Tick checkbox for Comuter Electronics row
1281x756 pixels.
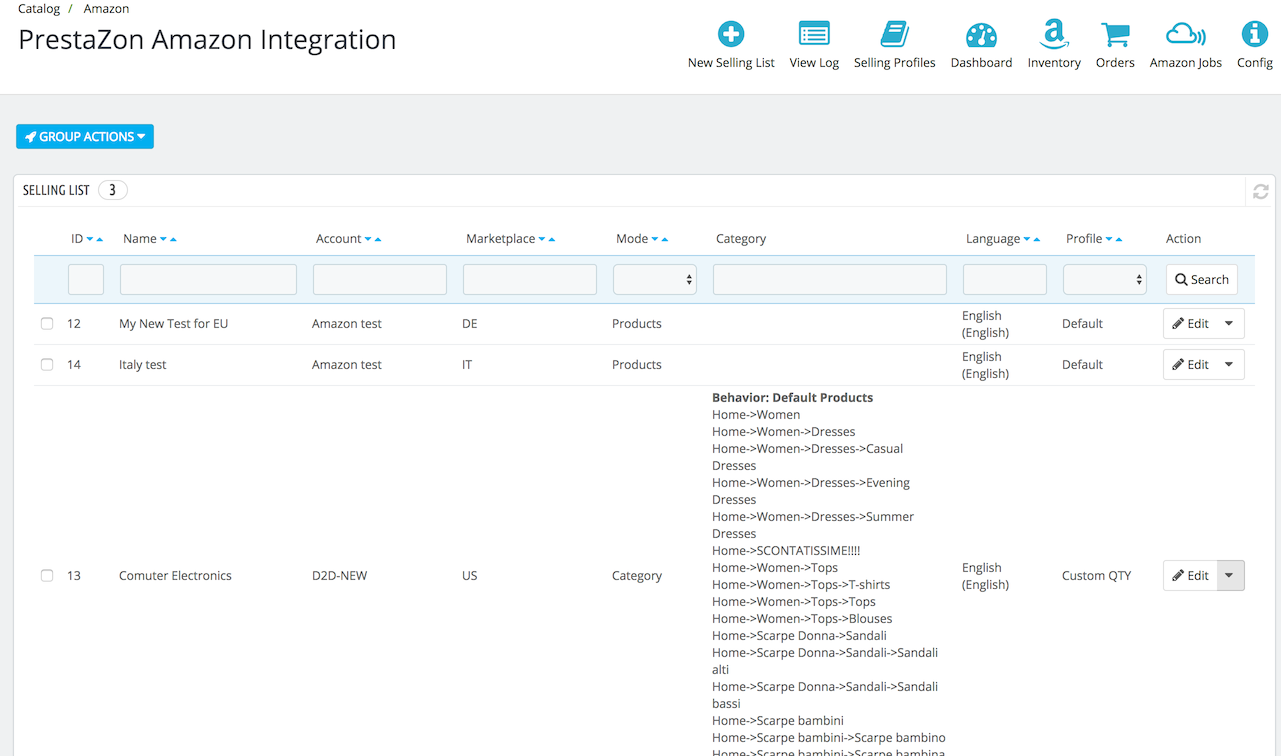pyautogui.click(x=47, y=576)
